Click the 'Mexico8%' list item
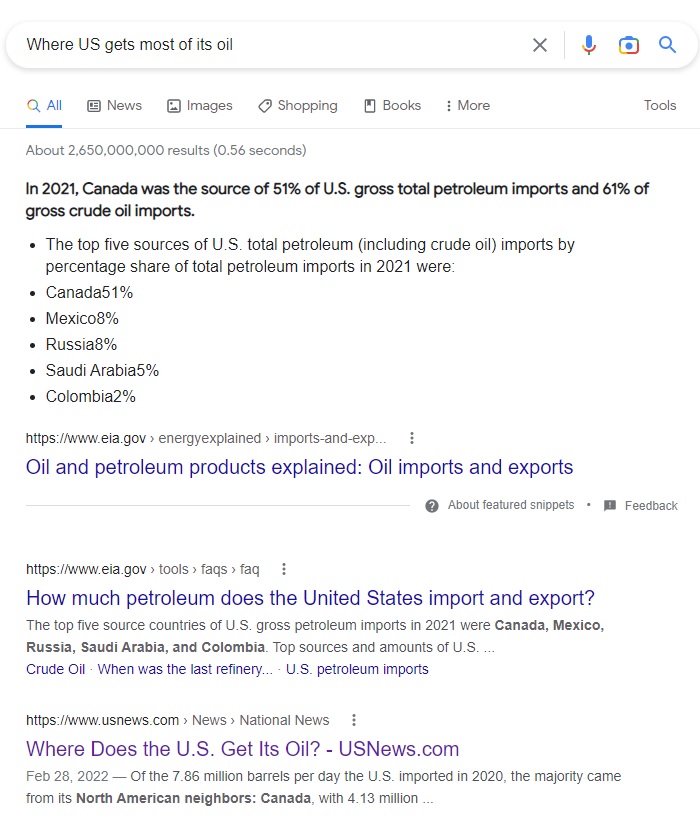Viewport: 700px width, 819px height. tap(82, 319)
